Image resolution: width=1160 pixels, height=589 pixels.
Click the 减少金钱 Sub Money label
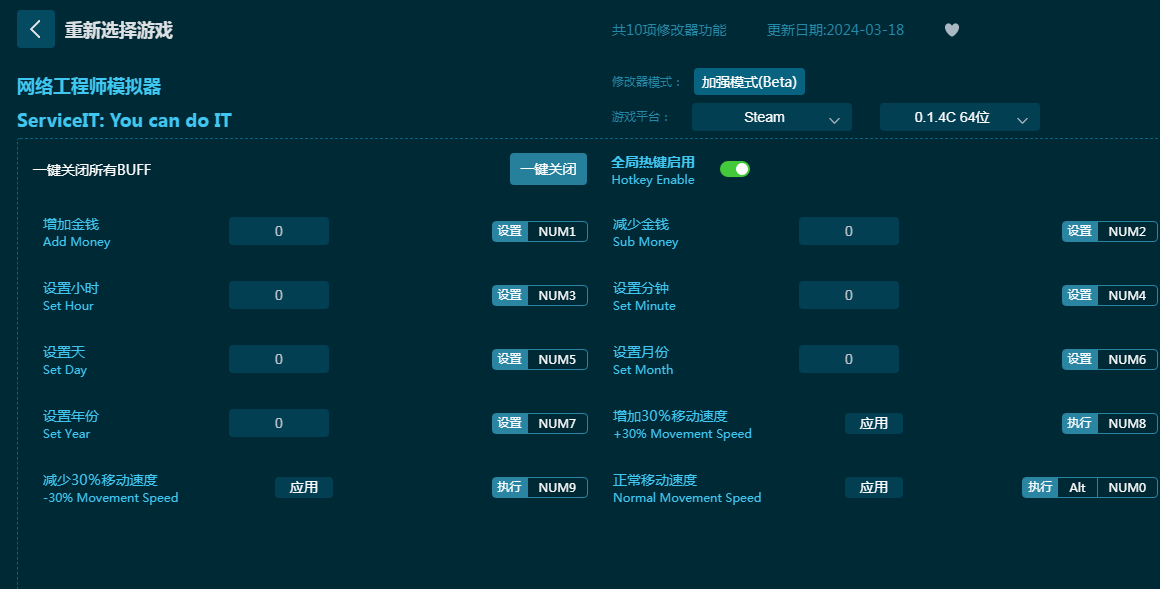645,232
